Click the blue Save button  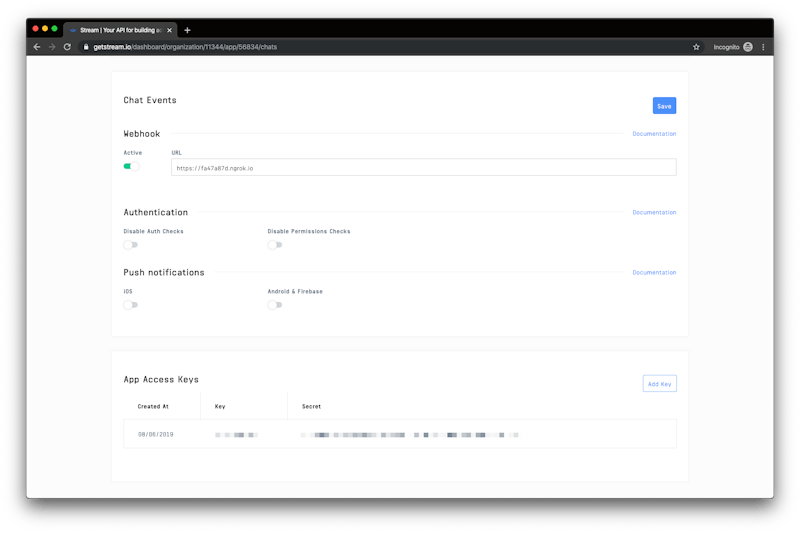664,106
